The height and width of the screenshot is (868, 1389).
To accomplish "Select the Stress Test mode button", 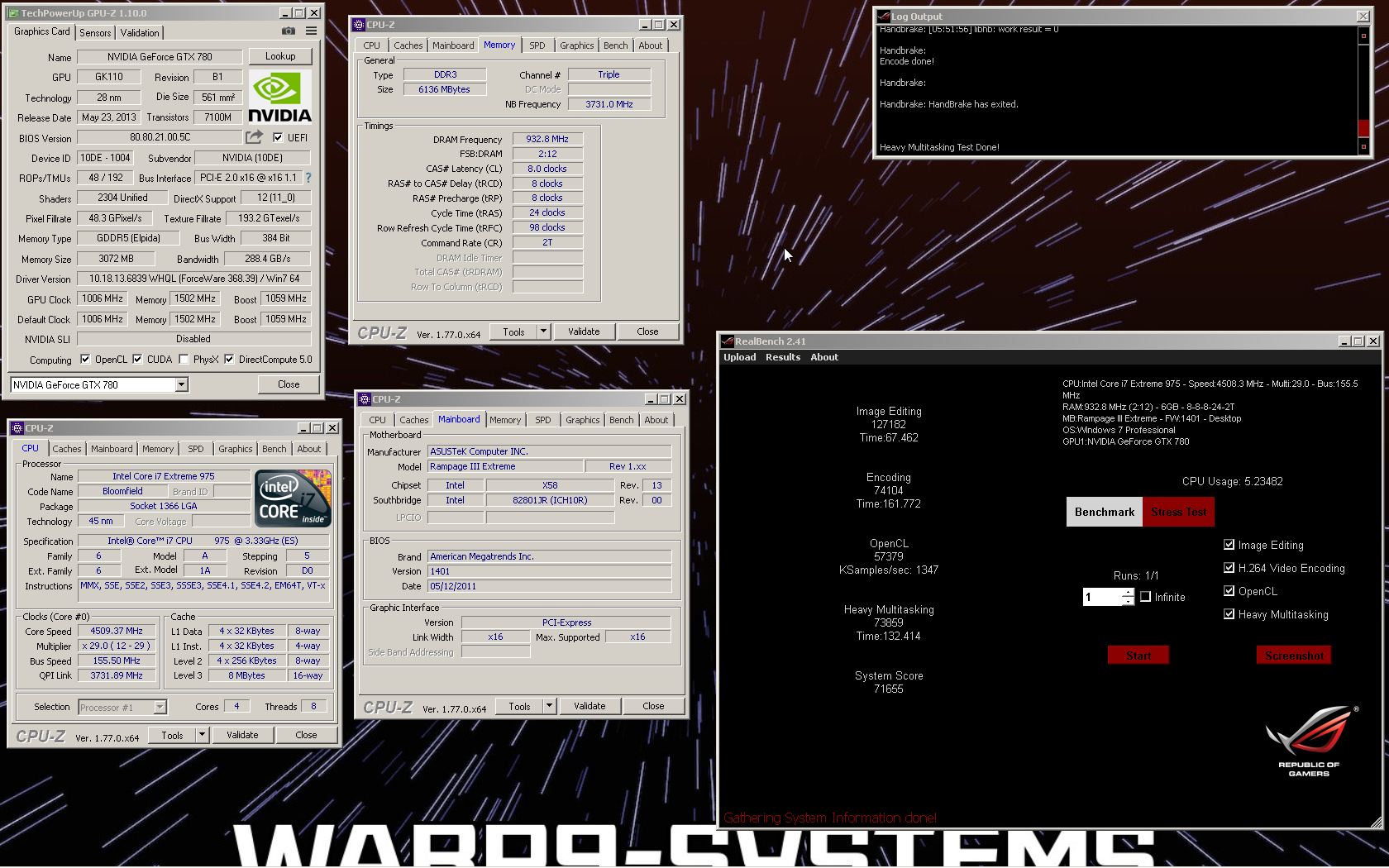I will [x=1178, y=512].
